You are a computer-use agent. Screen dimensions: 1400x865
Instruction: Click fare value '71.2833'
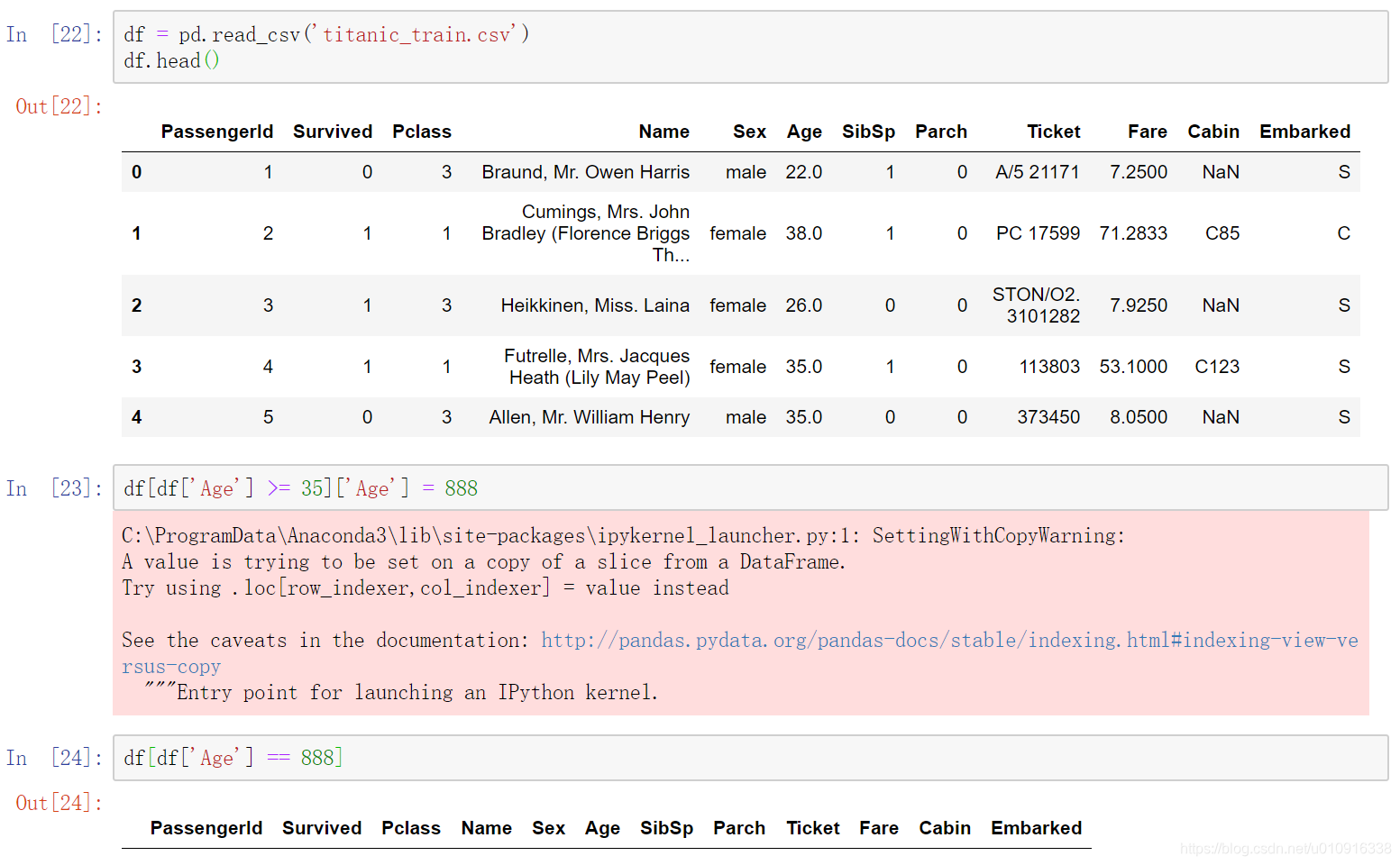(1133, 233)
